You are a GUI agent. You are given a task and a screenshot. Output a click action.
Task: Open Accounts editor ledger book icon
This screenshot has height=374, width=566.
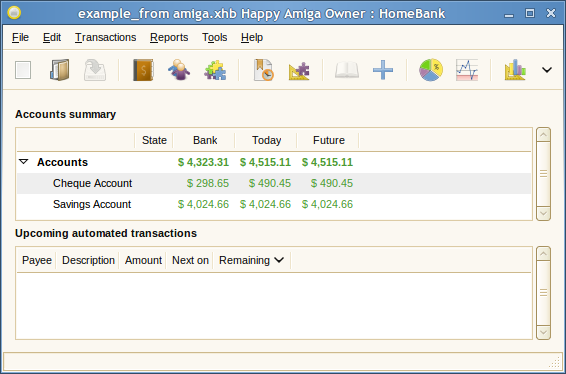(x=143, y=70)
